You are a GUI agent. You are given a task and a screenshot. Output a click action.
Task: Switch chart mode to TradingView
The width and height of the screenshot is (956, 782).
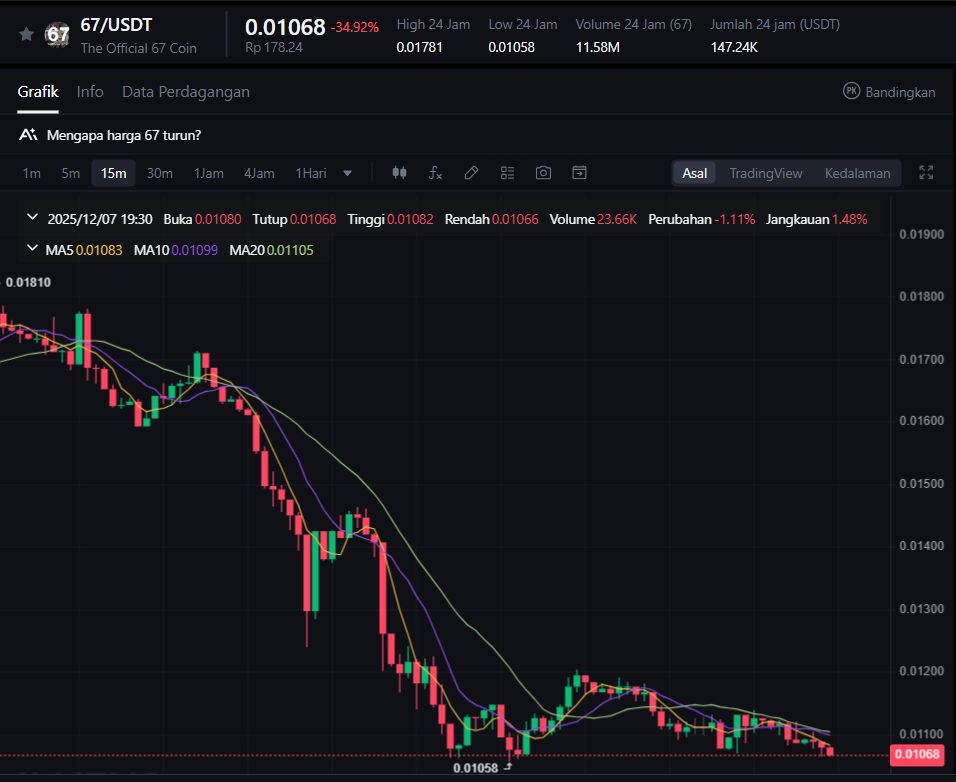pos(765,173)
